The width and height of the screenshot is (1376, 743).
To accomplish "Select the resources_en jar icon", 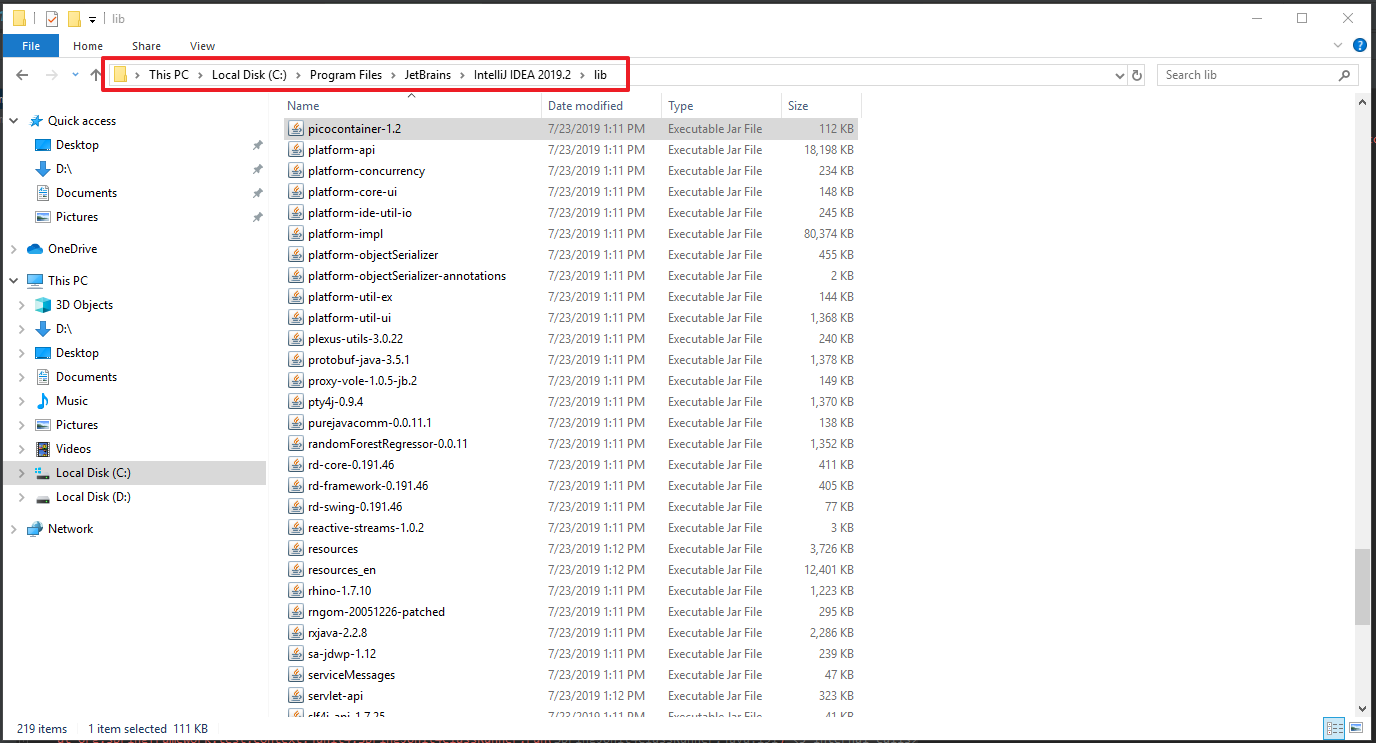I will coord(296,570).
